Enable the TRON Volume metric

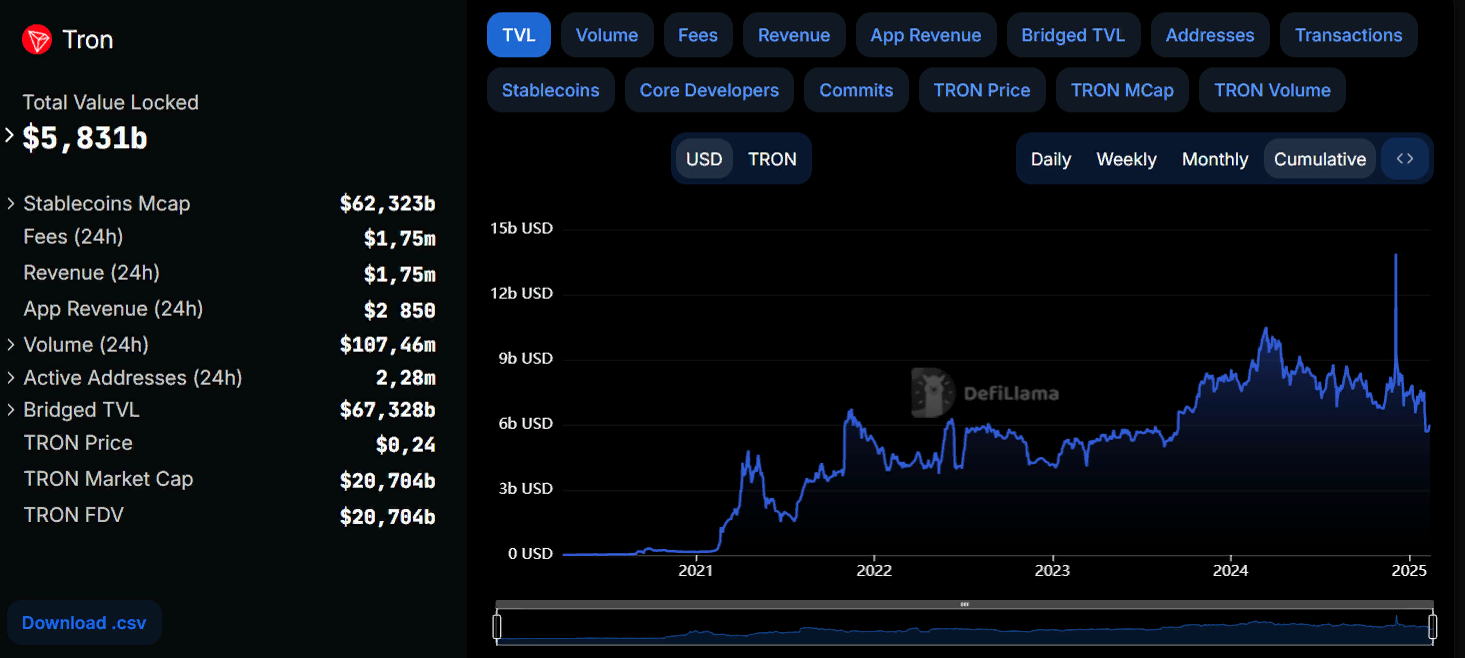click(x=1272, y=90)
